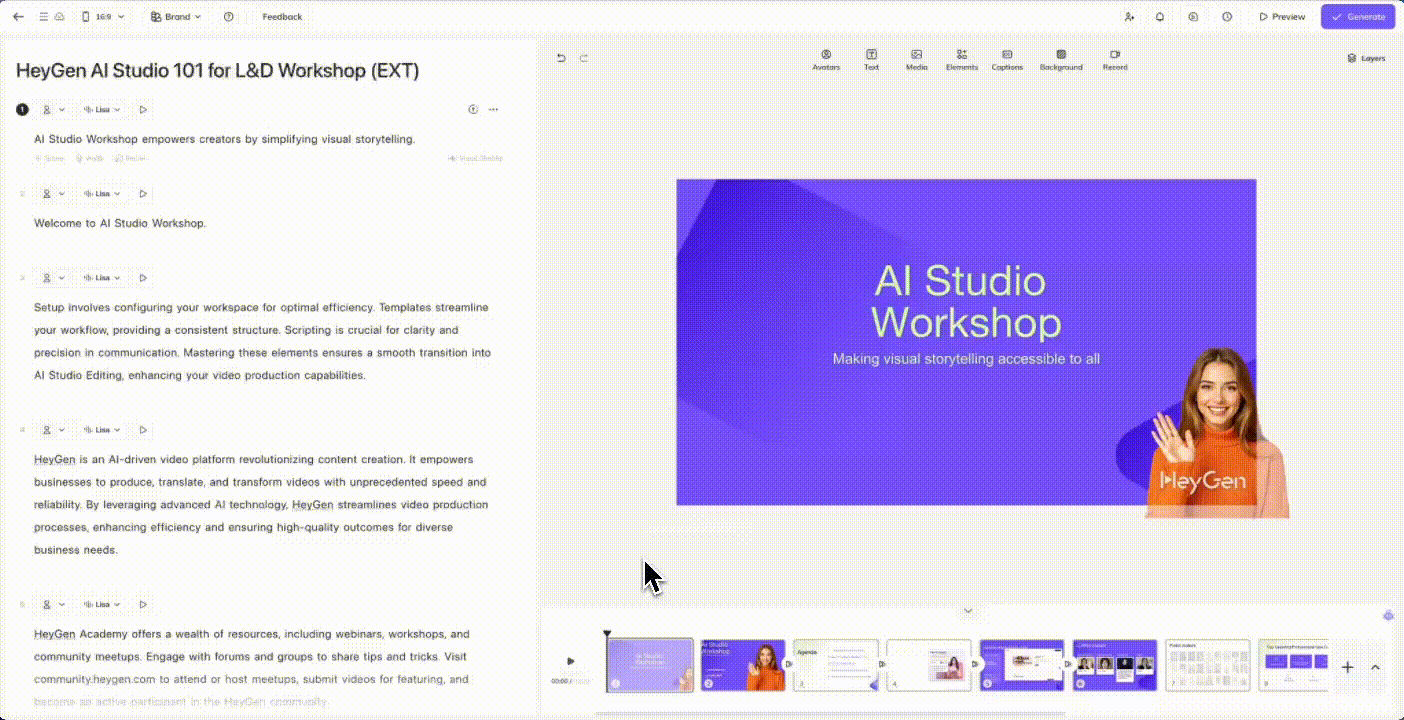The height and width of the screenshot is (720, 1404).
Task: Click the script paragraph starting 'Setup involves configuring'
Action: (x=262, y=341)
